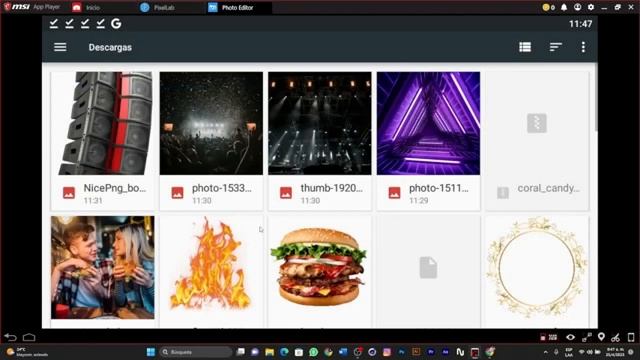This screenshot has width=640, height=360.
Task: Click the scissors screenshot icon in bottom bar
Action: (616, 337)
